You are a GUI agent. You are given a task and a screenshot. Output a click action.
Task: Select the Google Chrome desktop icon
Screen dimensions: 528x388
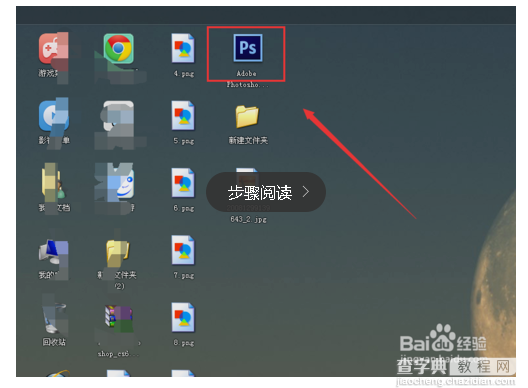(x=119, y=48)
